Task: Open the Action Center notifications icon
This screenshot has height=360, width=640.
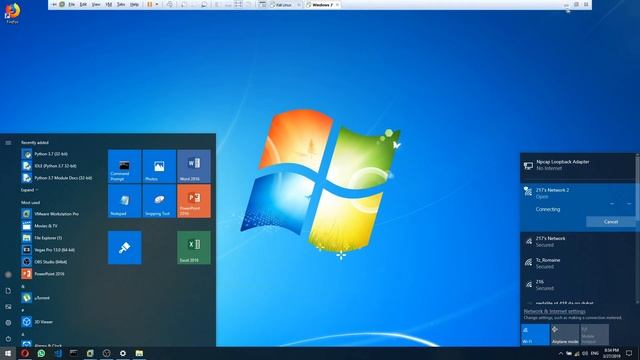Action: pyautogui.click(x=629, y=353)
